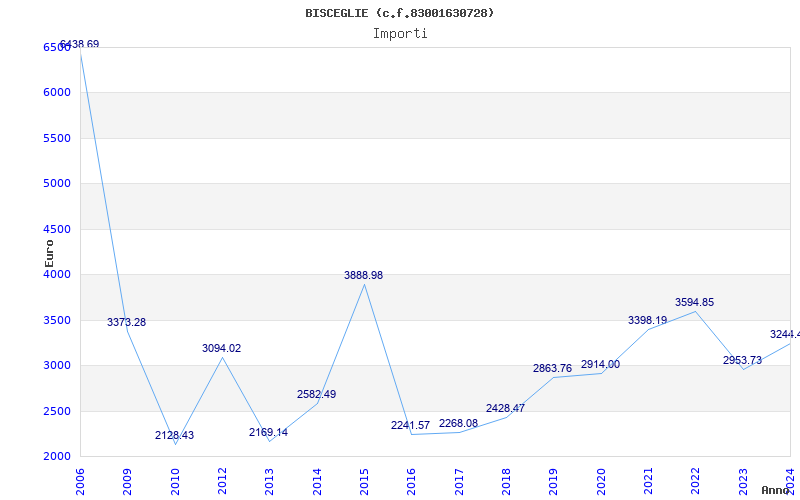Click the 2015 x-axis year label
The width and height of the screenshot is (800, 500).
[x=364, y=482]
